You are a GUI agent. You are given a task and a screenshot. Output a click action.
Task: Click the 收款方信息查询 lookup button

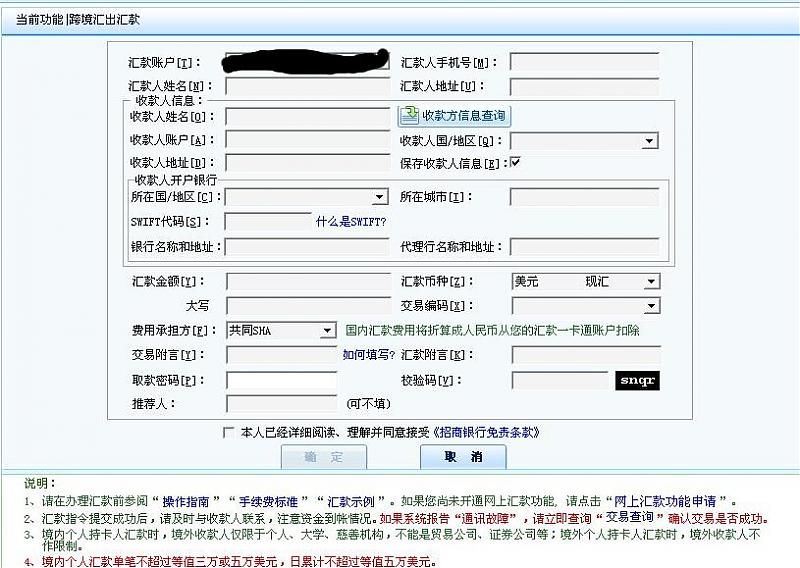point(455,116)
